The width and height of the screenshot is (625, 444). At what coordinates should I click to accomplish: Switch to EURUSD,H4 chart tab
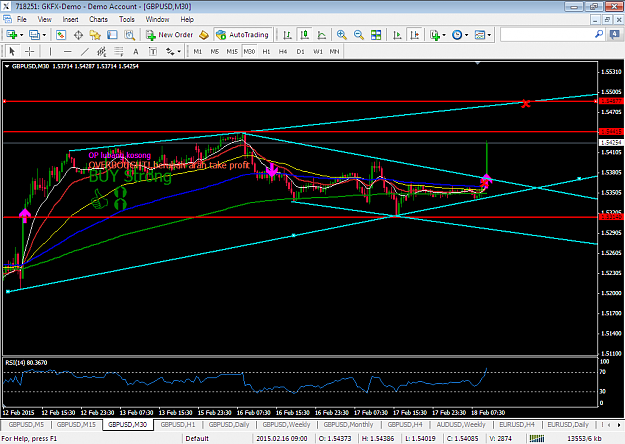tap(517, 424)
